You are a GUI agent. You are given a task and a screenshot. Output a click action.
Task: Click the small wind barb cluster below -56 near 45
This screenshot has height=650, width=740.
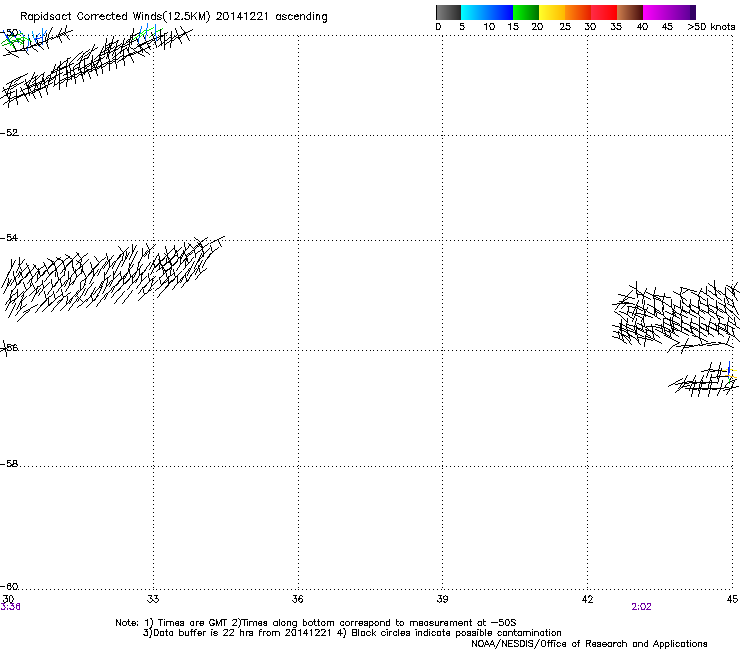704,380
